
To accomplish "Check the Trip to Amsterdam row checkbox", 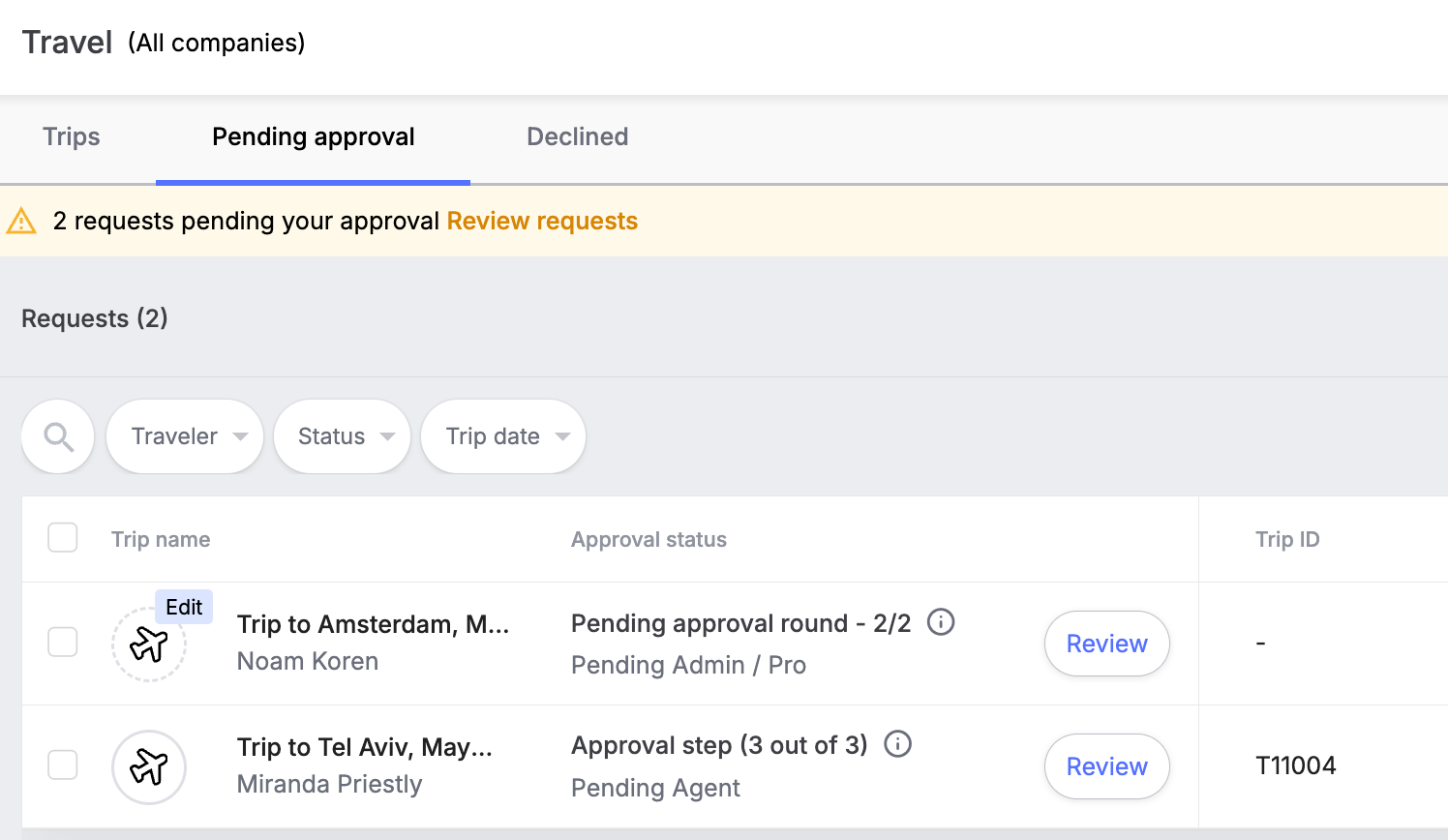I will pyautogui.click(x=63, y=642).
